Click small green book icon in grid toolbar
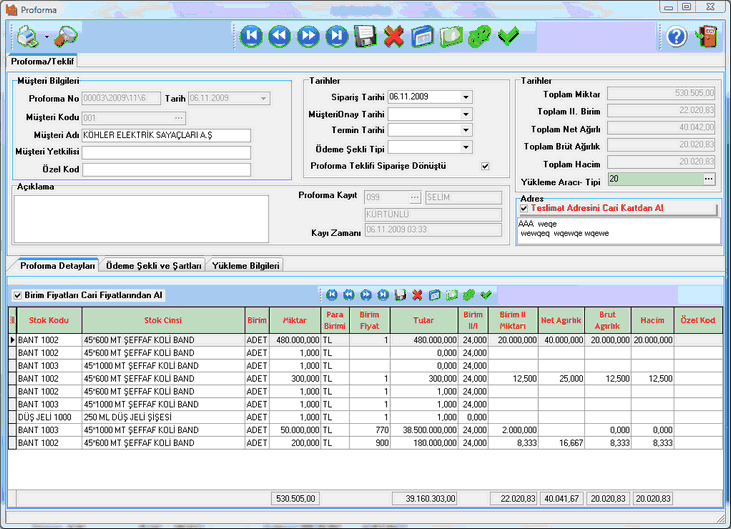Image resolution: width=731 pixels, height=529 pixels. pyautogui.click(x=451, y=295)
